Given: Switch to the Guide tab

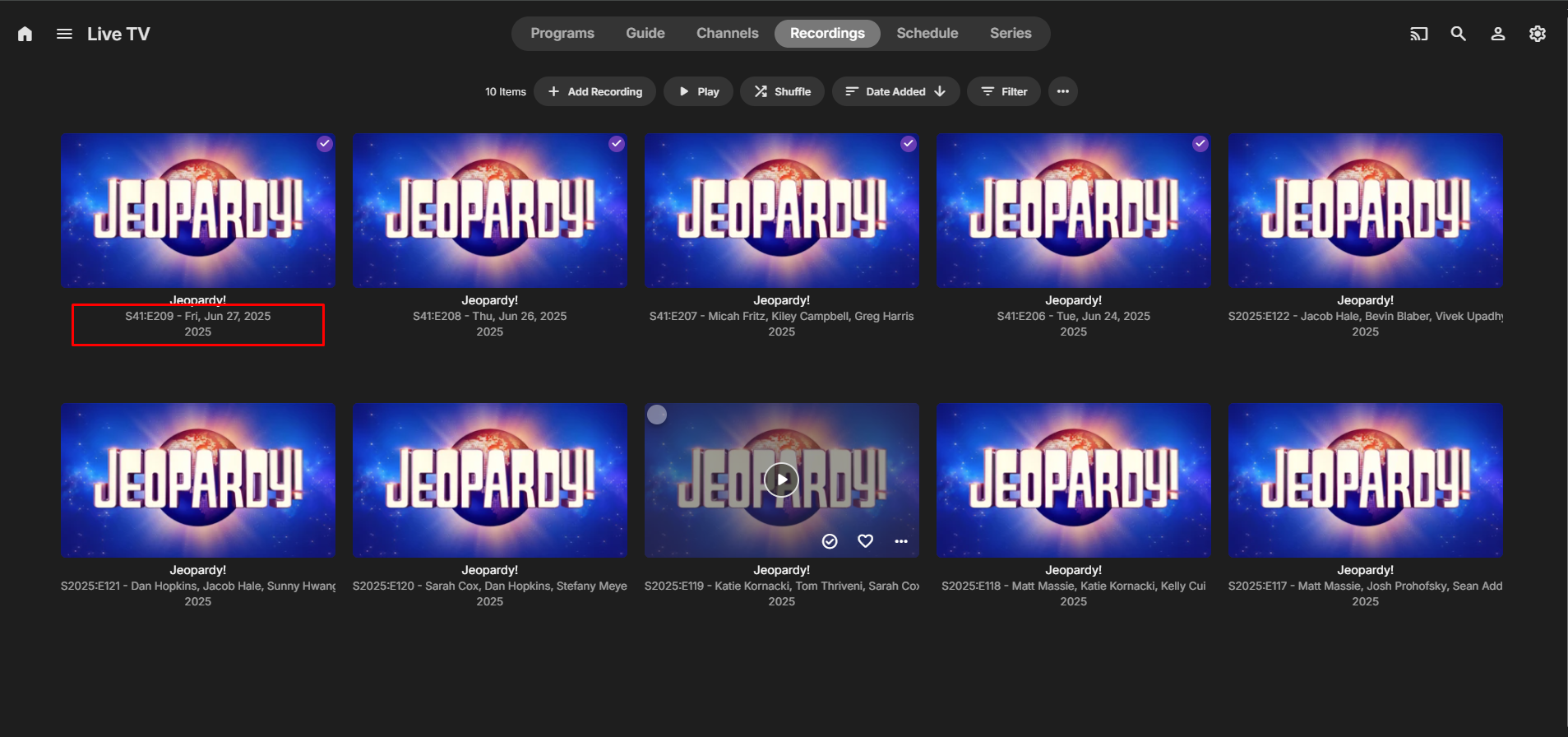Looking at the screenshot, I should coord(645,34).
